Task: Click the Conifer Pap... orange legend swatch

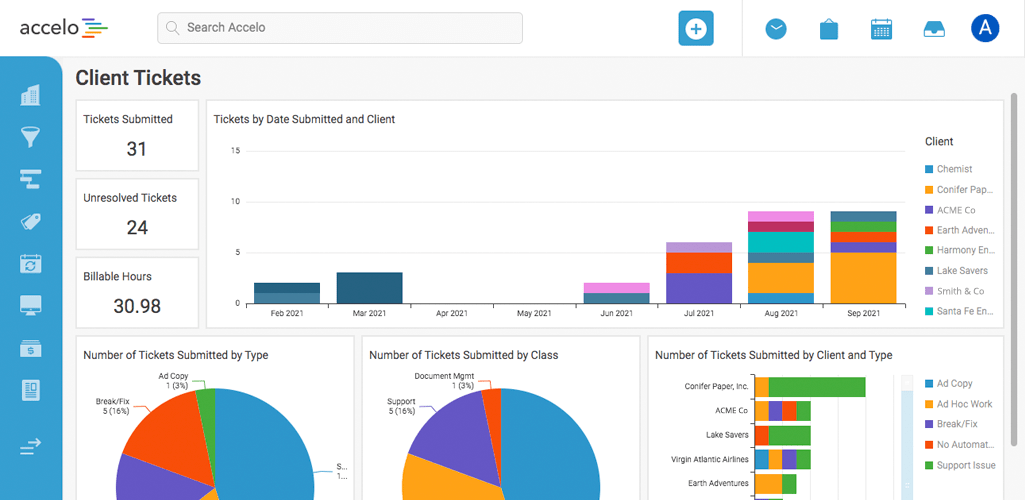Action: 929,190
